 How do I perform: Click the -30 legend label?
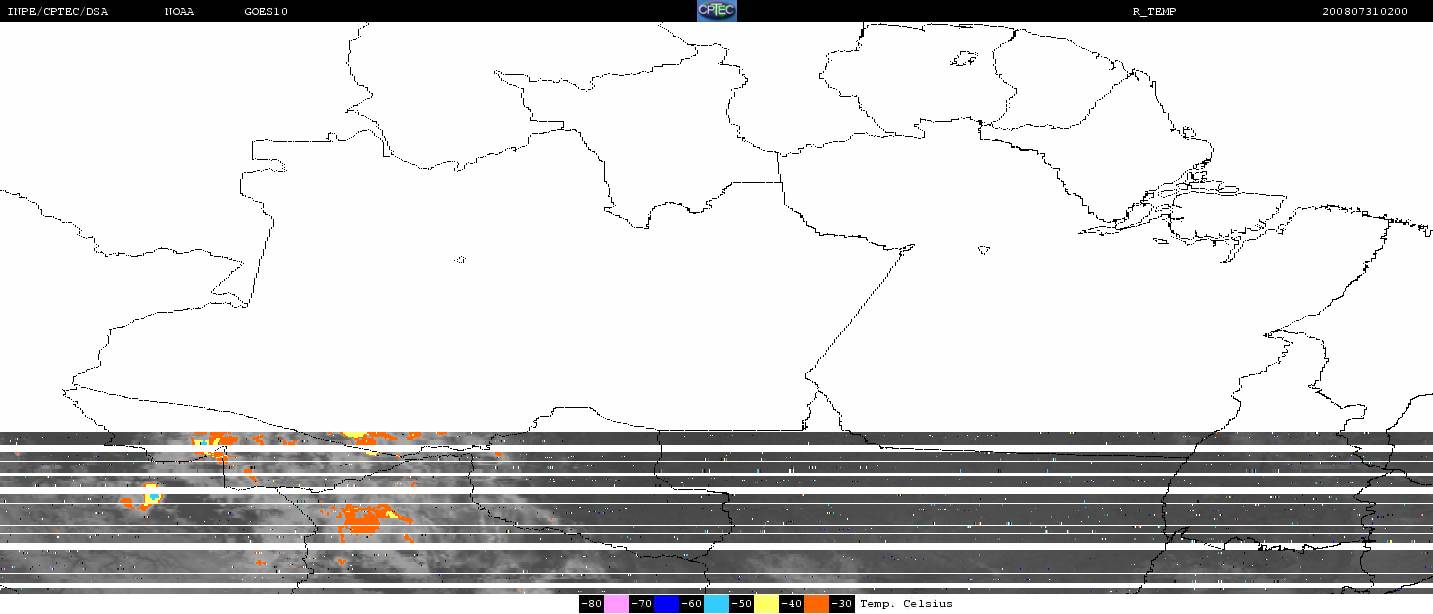coord(841,604)
